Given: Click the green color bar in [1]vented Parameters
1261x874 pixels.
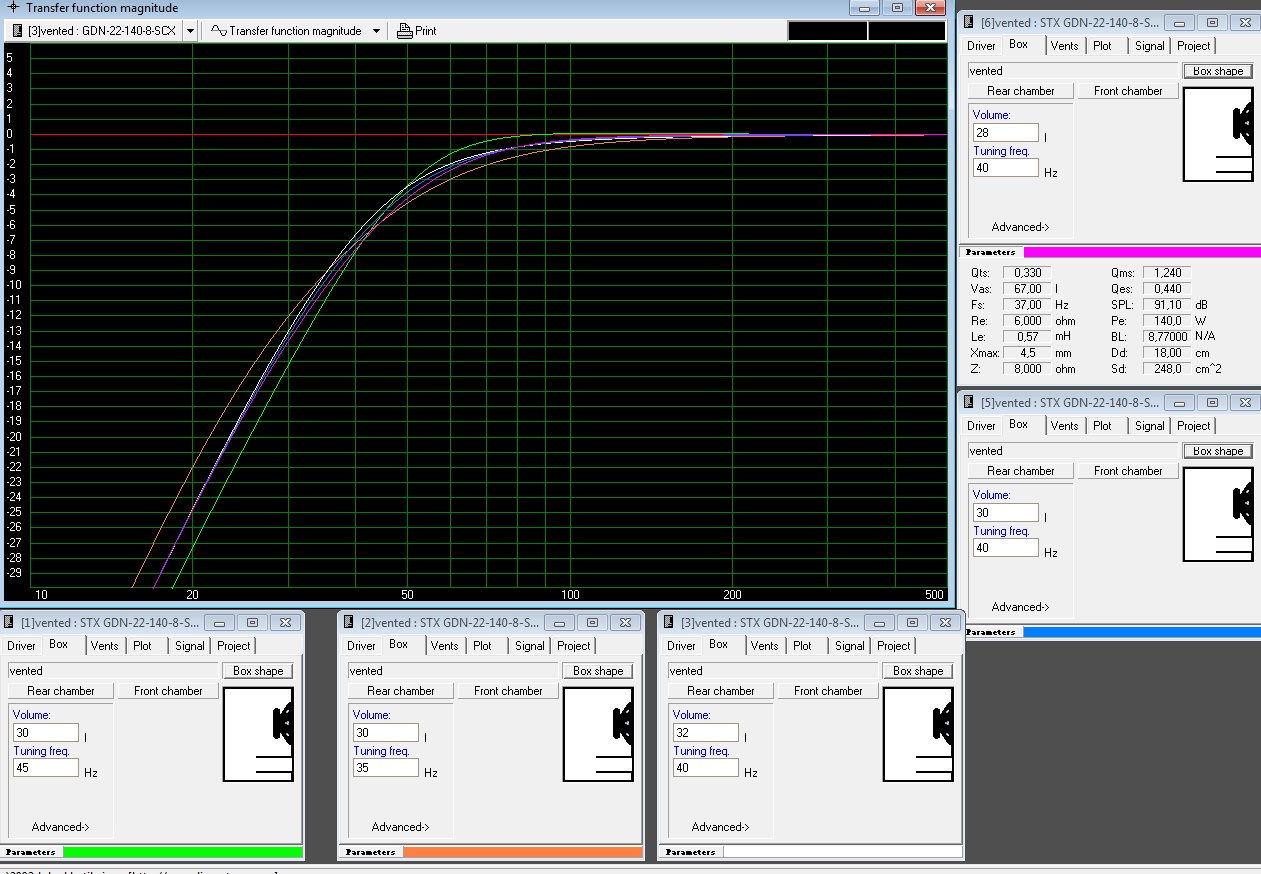Looking at the screenshot, I should 182,852.
